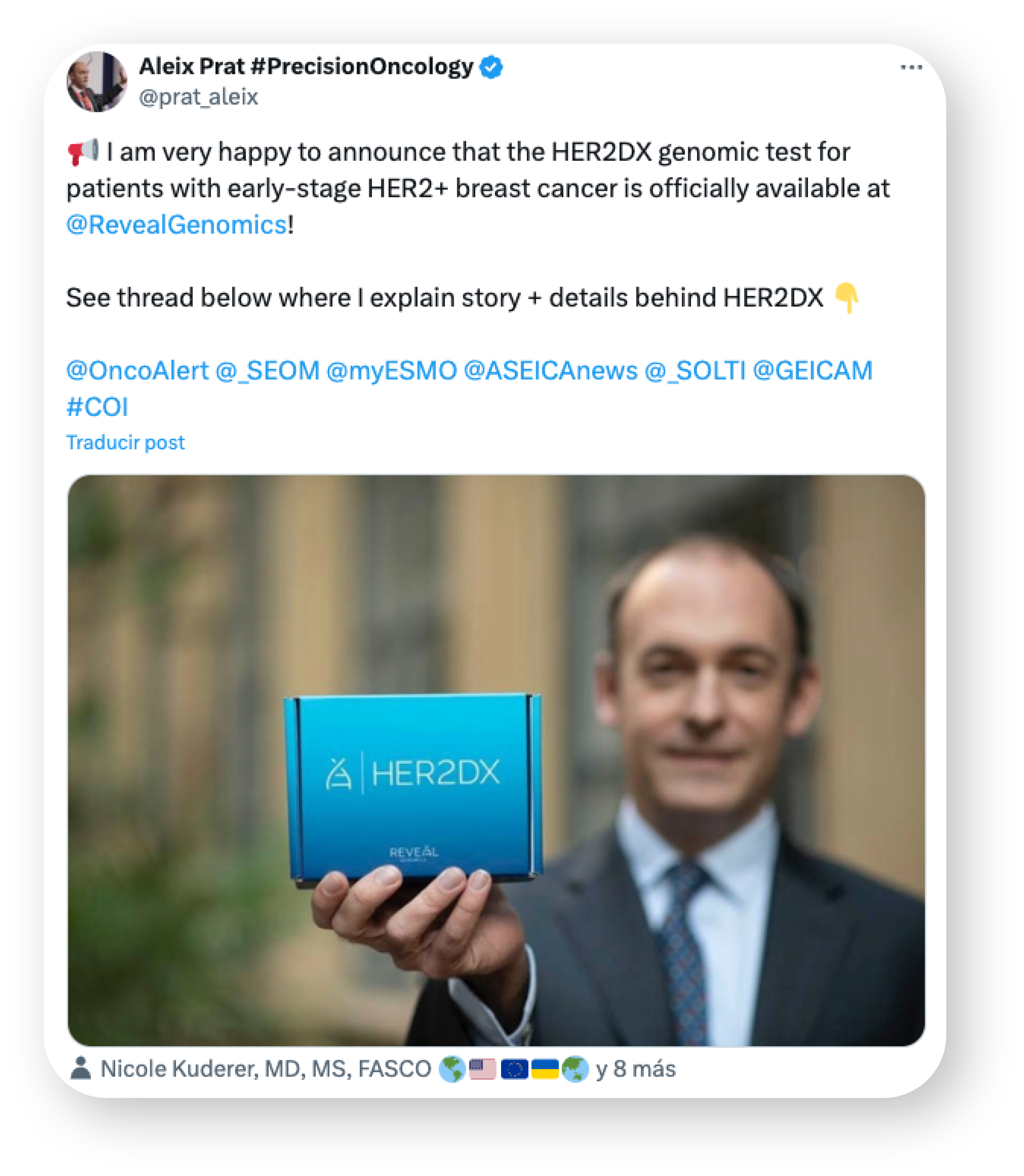
Task: Click the pointing-down hand emoji
Action: (x=846, y=298)
